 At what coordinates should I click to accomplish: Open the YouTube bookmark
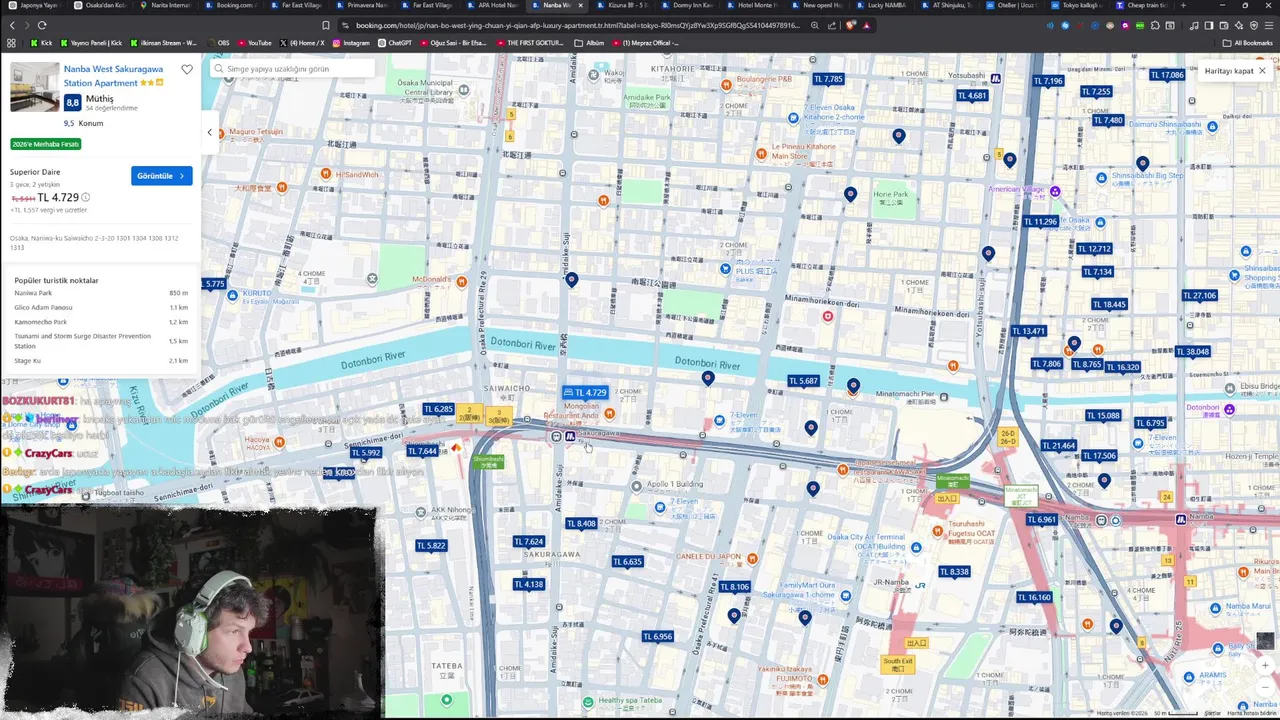[x=255, y=43]
